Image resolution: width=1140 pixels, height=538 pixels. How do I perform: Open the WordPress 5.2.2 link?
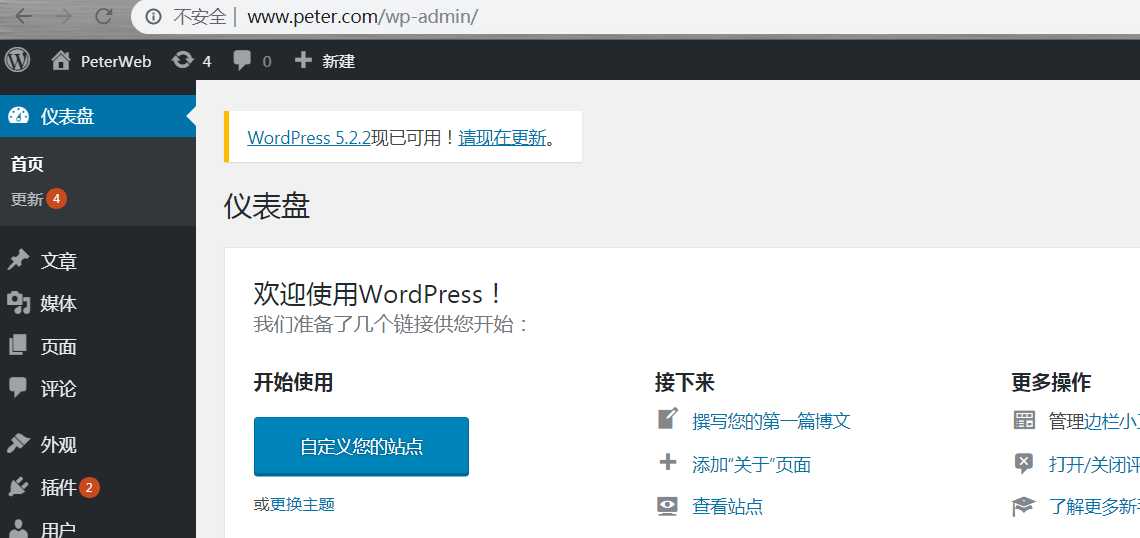[x=309, y=137]
